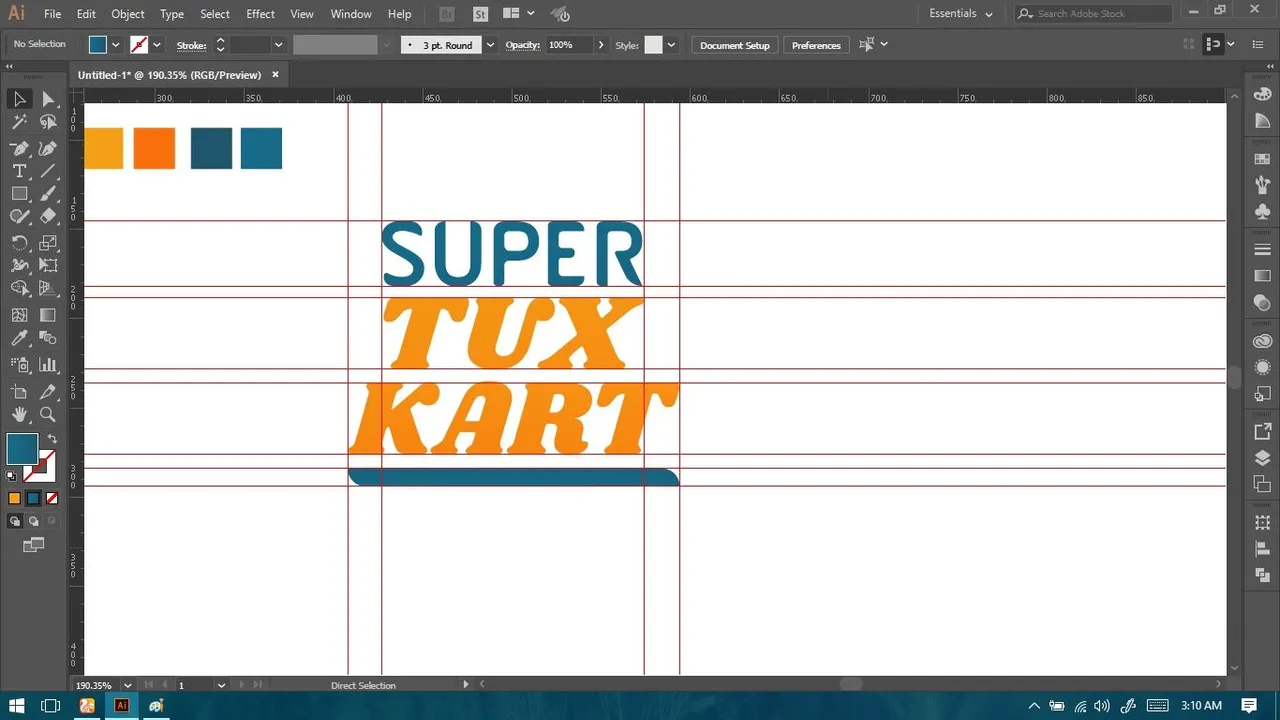Set paint type to None

(x=52, y=498)
